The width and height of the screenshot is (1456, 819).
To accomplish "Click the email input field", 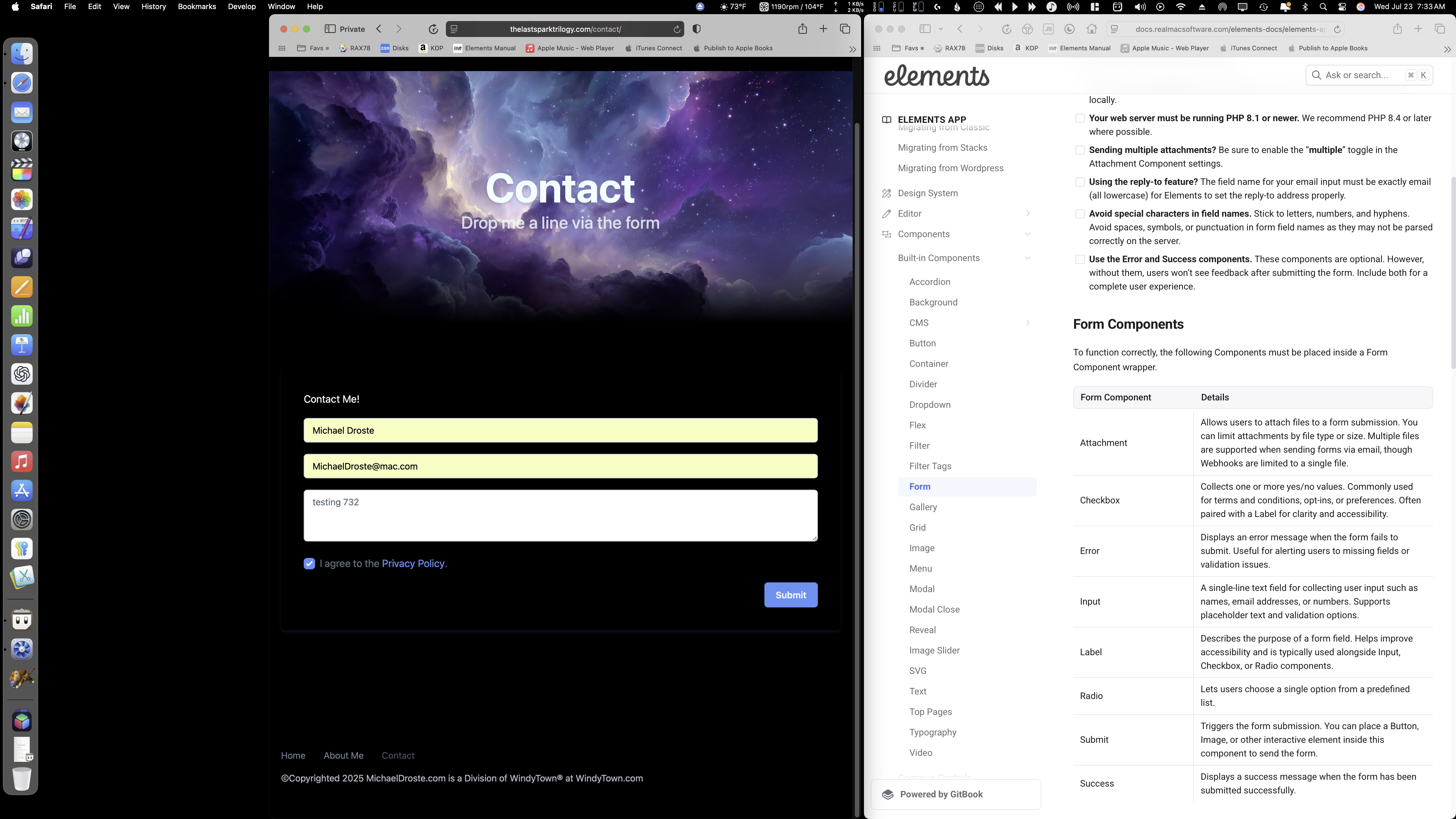I will [x=560, y=466].
